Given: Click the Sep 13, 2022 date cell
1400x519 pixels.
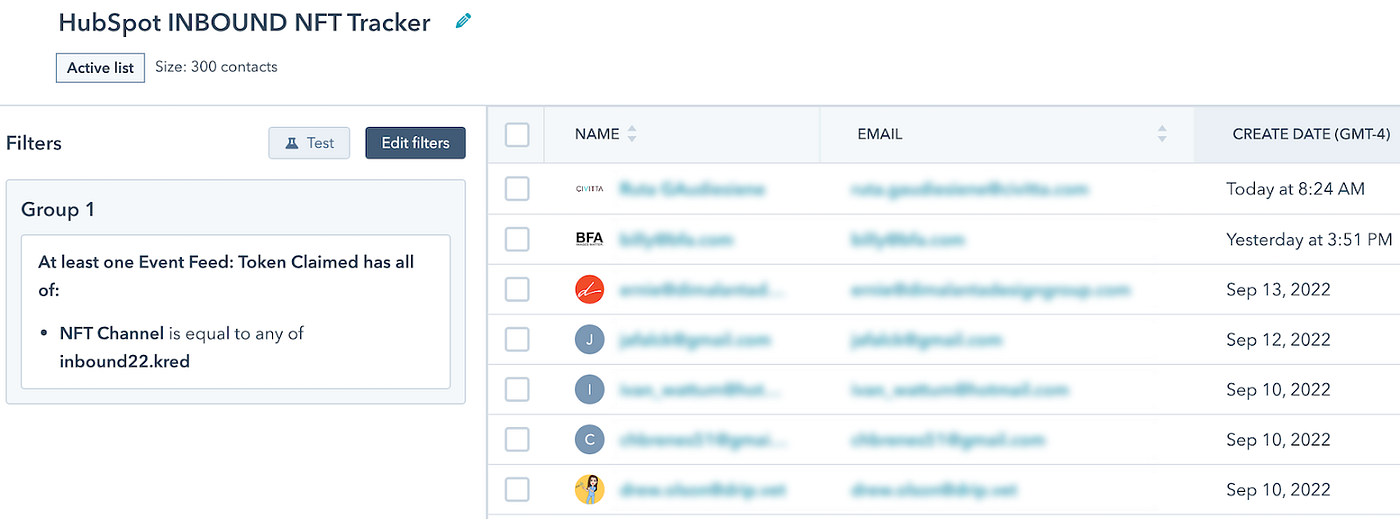Looking at the screenshot, I should click(1279, 290).
